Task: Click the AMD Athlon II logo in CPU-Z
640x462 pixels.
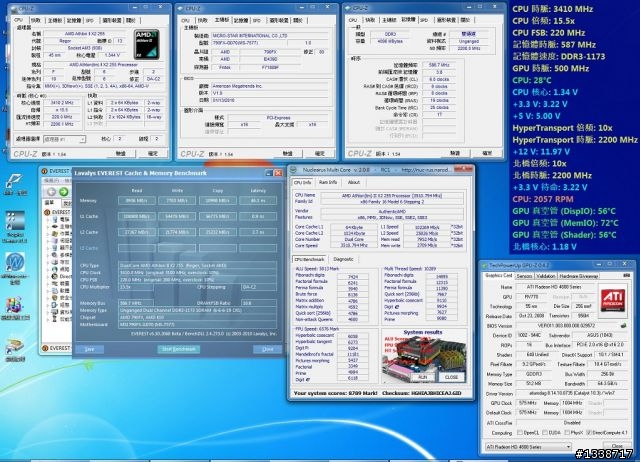Action: tap(147, 44)
